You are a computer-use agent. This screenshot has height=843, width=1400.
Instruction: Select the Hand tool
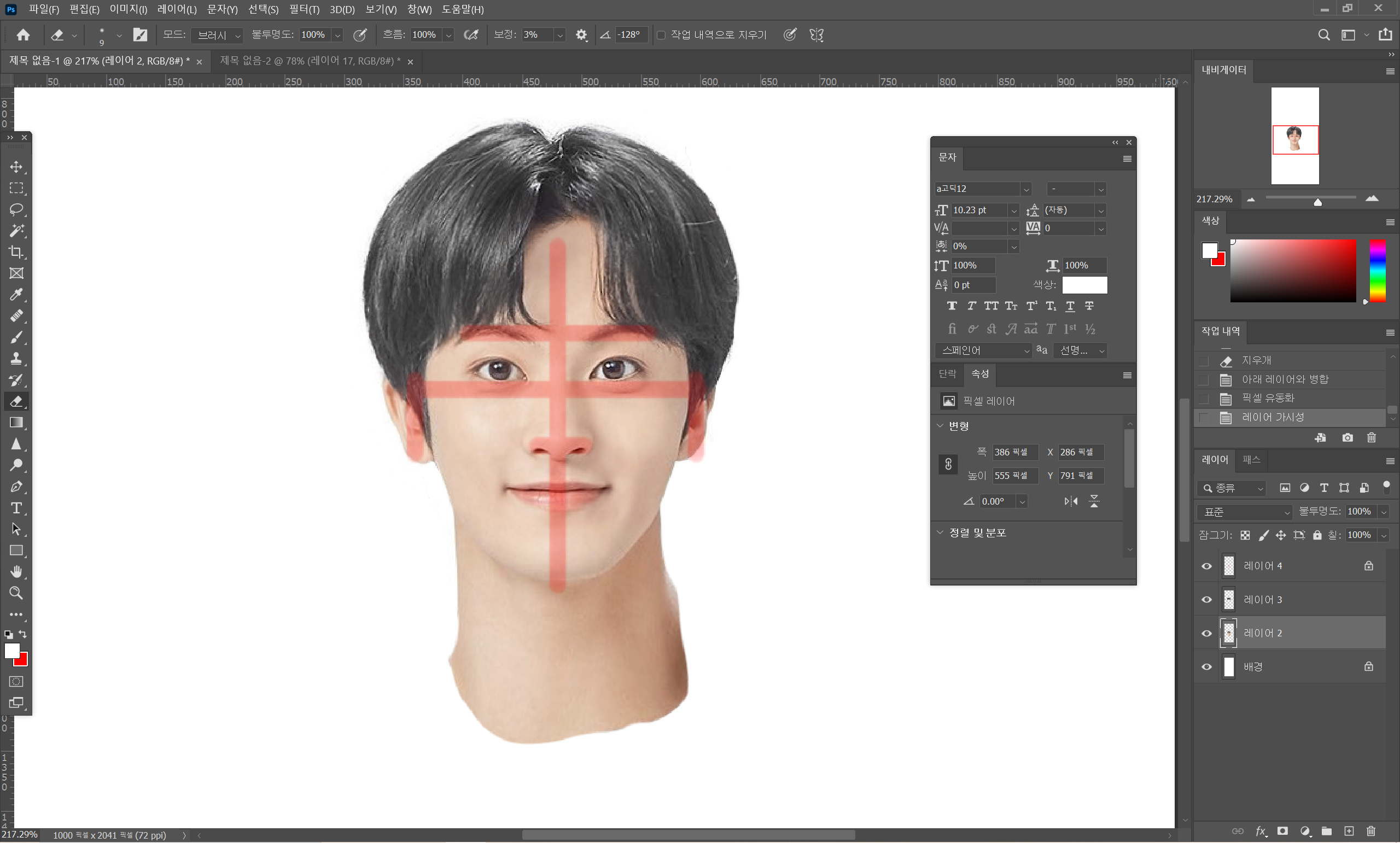point(16,571)
